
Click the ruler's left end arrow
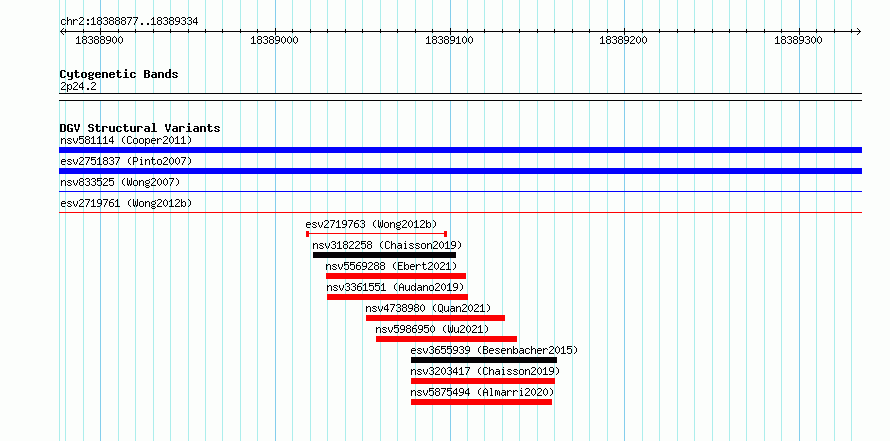point(62,31)
